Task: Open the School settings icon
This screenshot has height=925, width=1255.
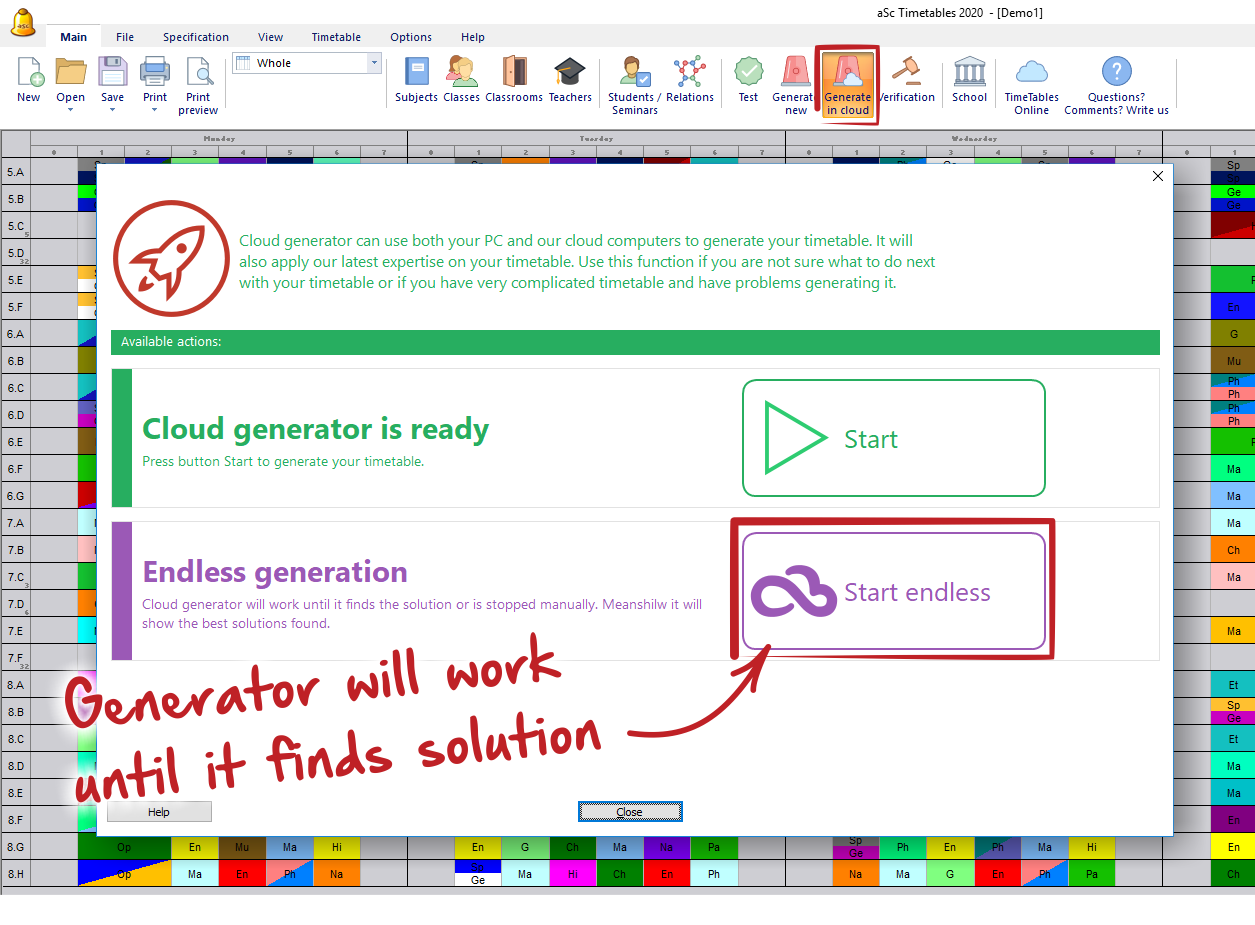Action: tap(969, 73)
